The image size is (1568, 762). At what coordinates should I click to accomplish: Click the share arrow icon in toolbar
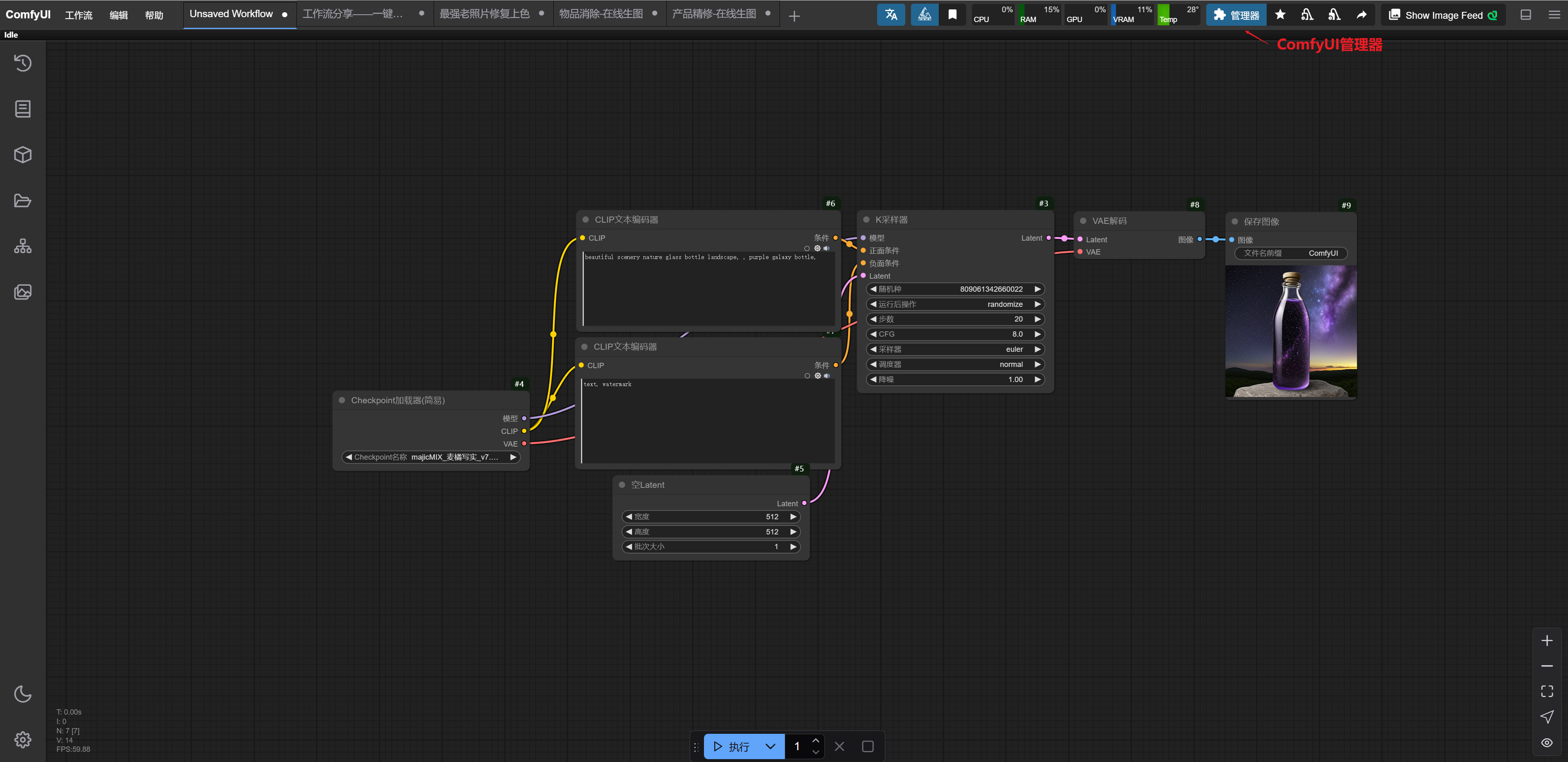pyautogui.click(x=1362, y=15)
